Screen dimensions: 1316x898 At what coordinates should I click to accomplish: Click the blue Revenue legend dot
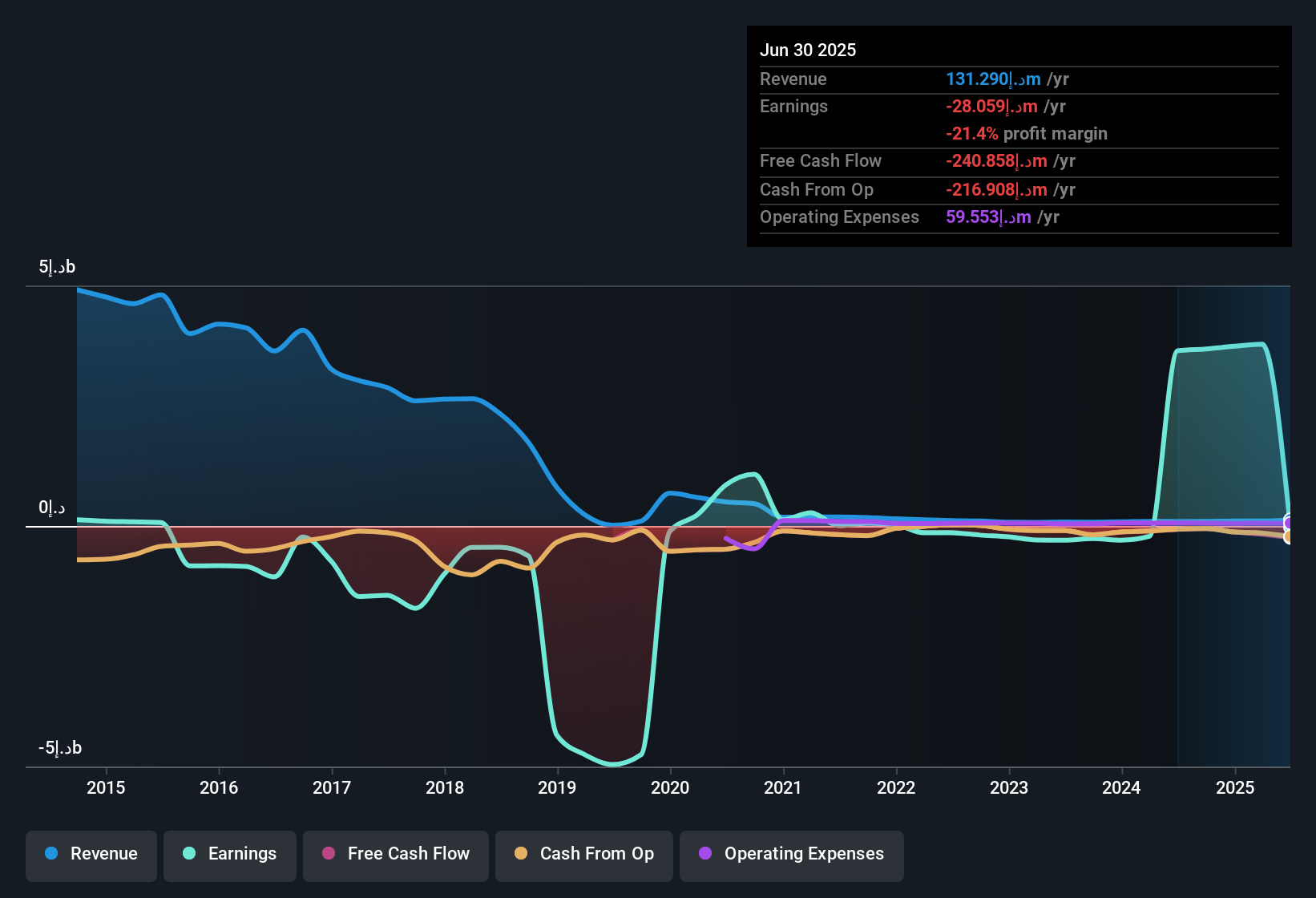[50, 854]
